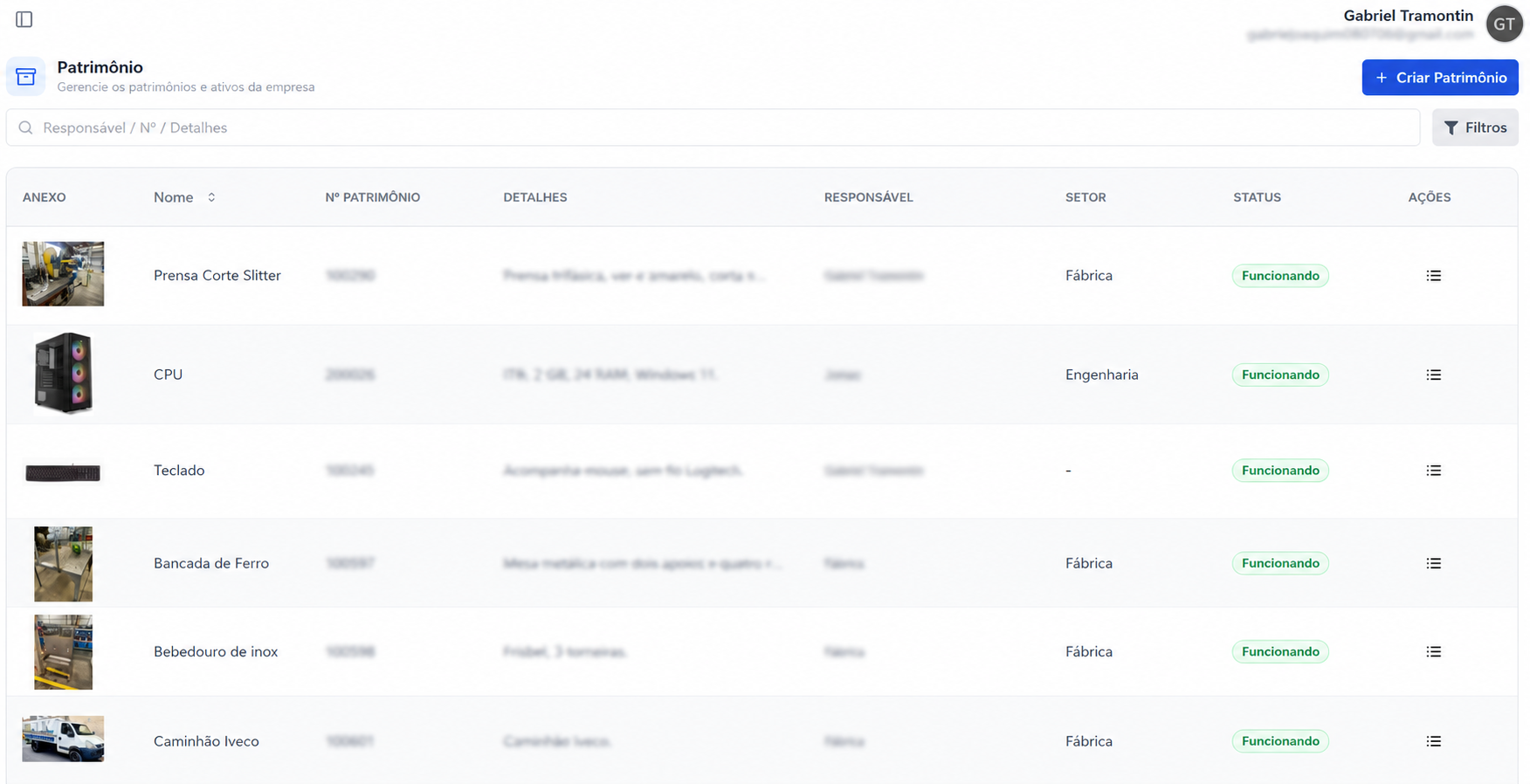Click the Funcionando badge for Bebedouro de inox
This screenshot has height=784, width=1530.
[x=1280, y=651]
